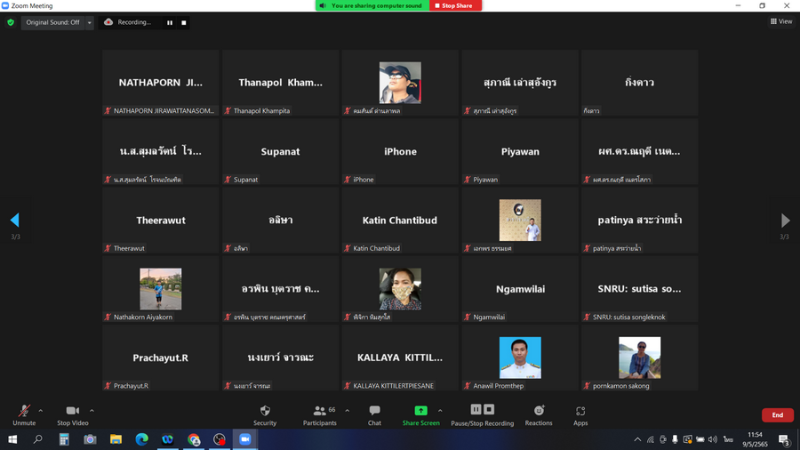This screenshot has height=450, width=800.
Task: Expand Share Screen options arrow
Action: click(x=440, y=410)
